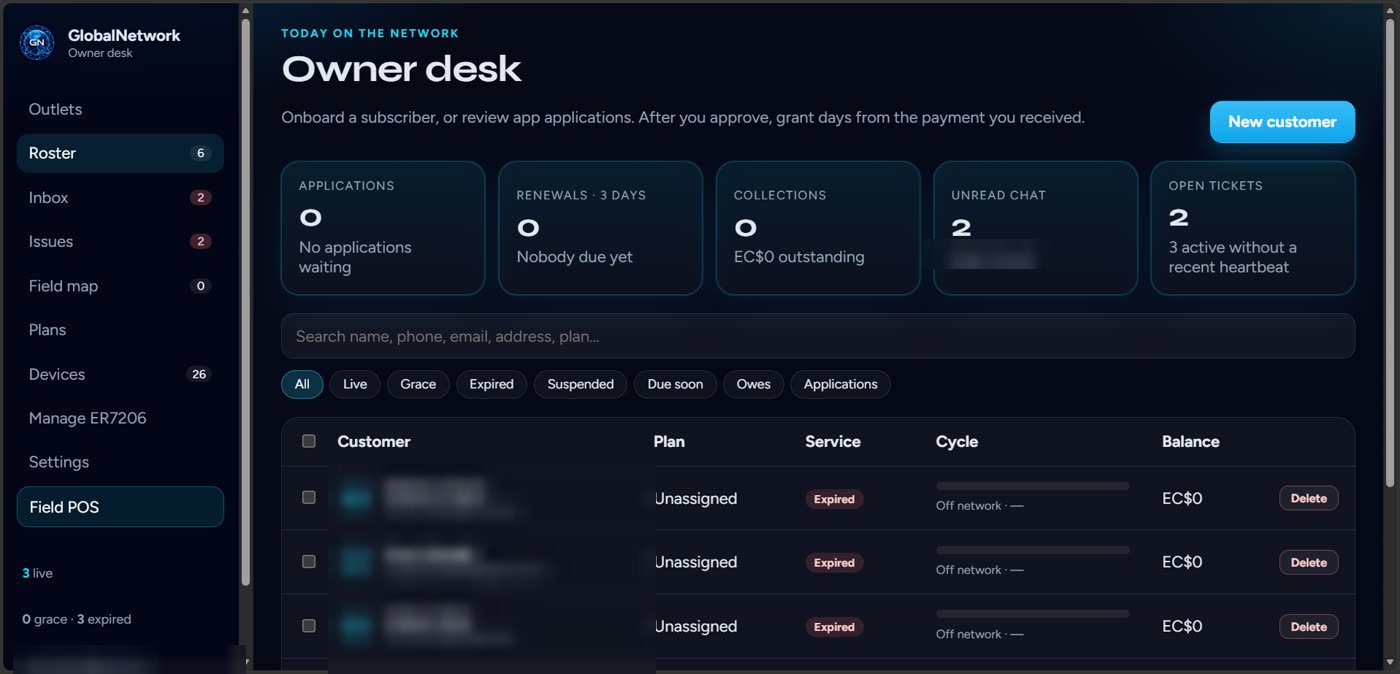
Task: Delete the third customer row
Action: pos(1309,626)
